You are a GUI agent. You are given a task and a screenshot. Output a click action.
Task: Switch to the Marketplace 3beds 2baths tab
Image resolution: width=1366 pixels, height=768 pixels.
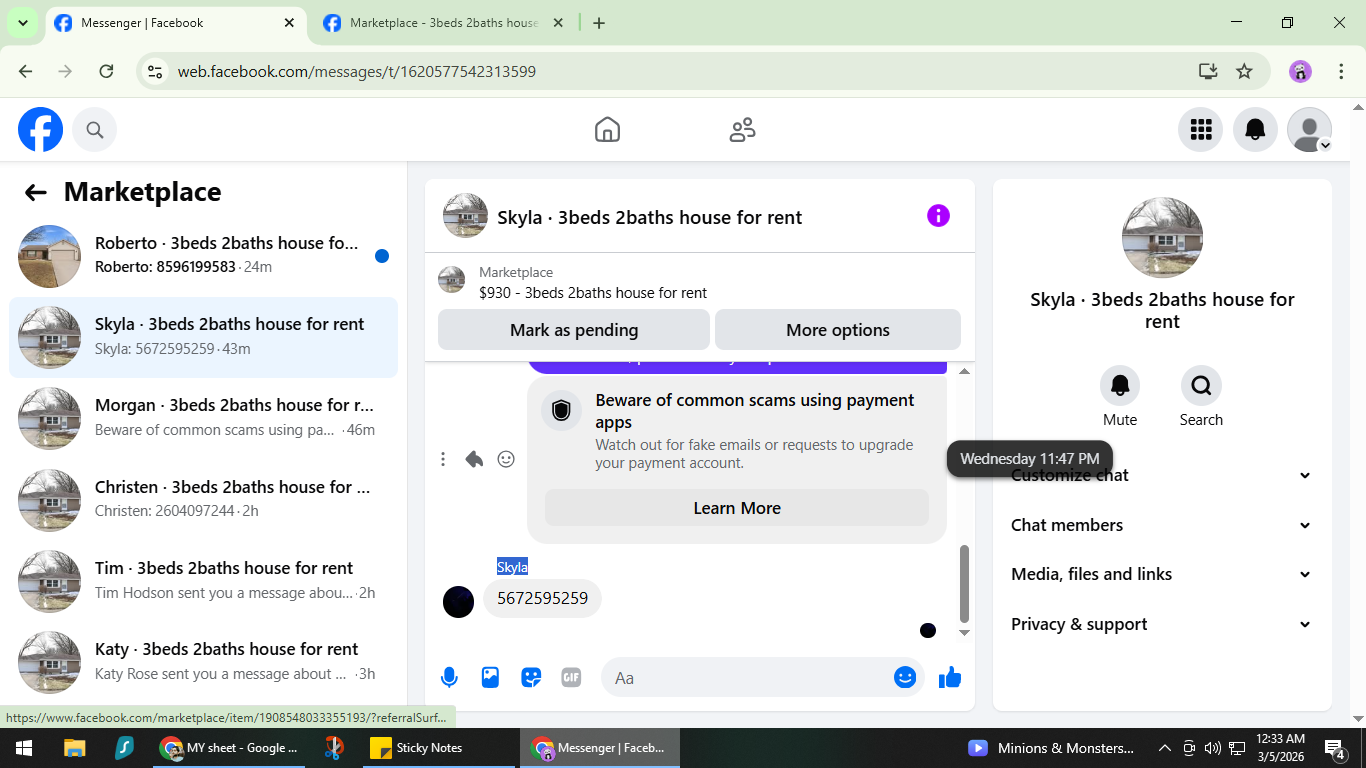(x=443, y=23)
